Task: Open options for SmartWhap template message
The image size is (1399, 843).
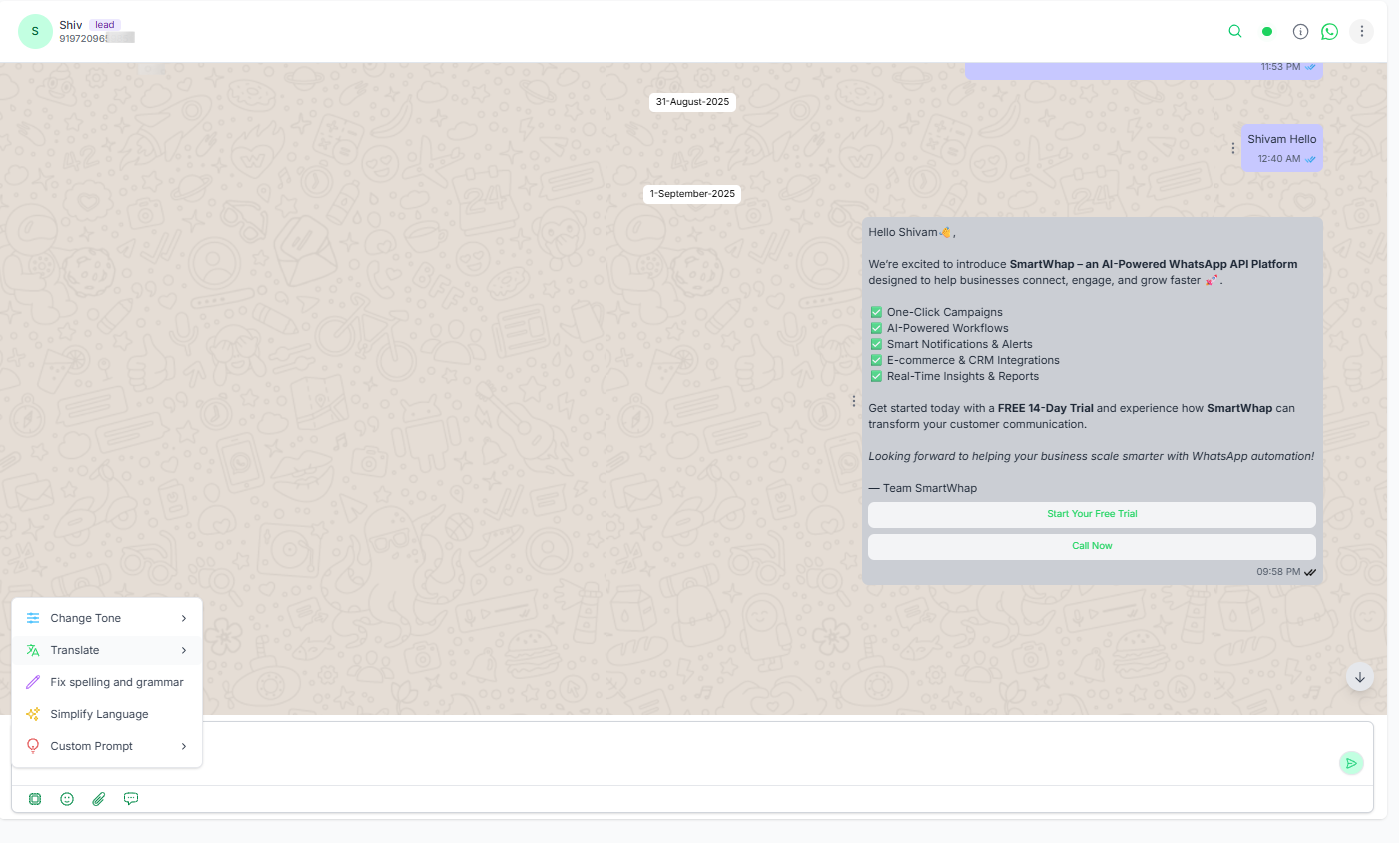Action: 853,401
